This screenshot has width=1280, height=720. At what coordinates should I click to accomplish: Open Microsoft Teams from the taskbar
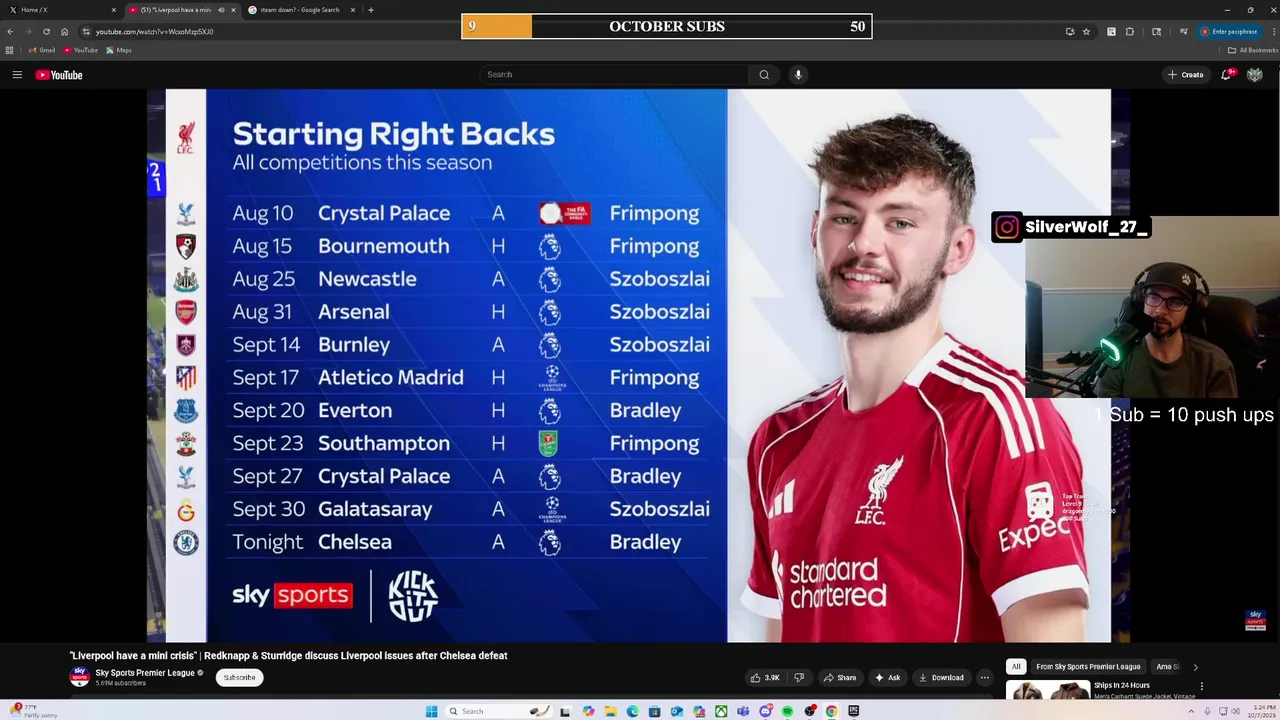click(742, 711)
